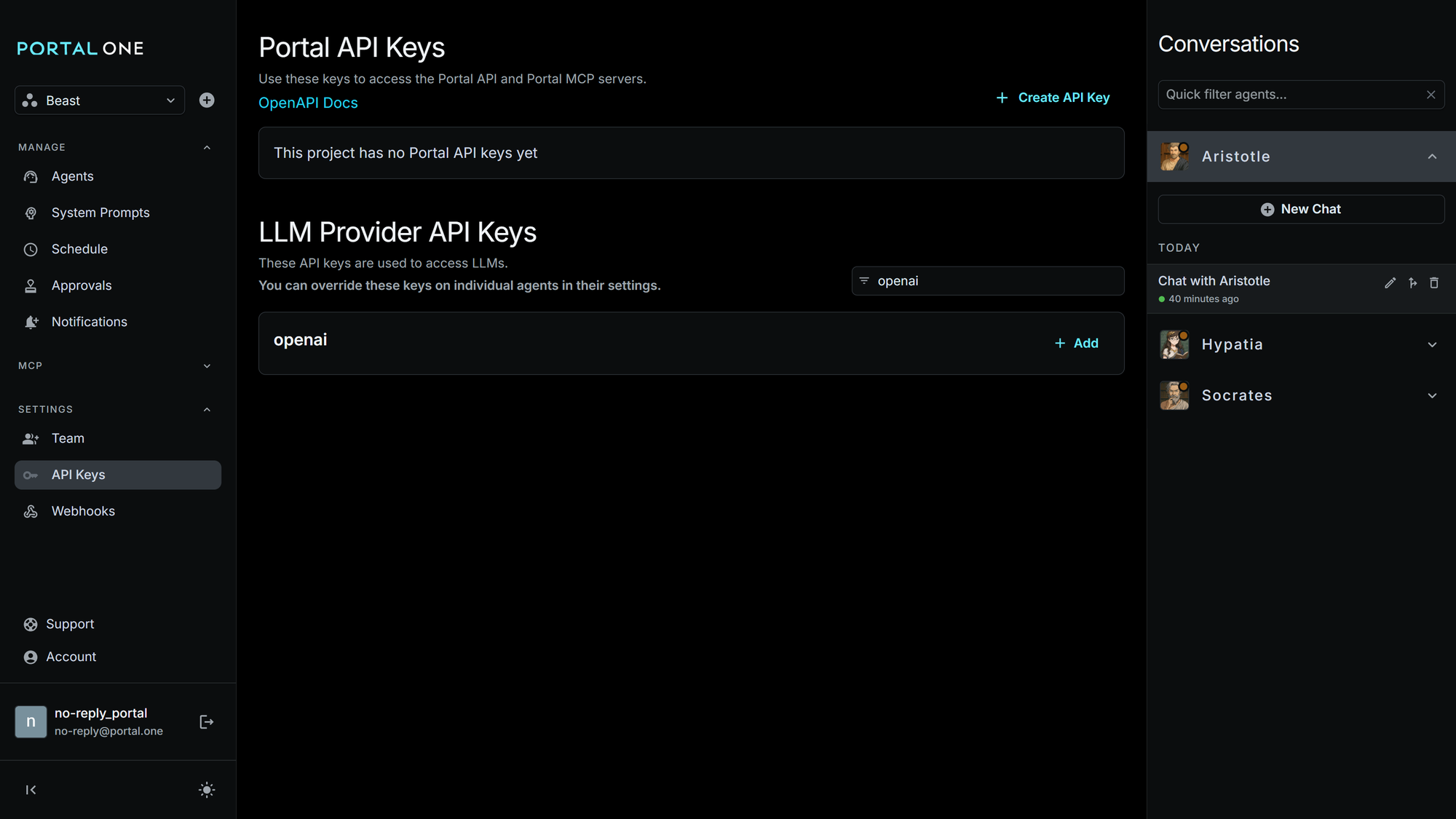This screenshot has height=819, width=1456.
Task: Collapse the Manage section
Action: 207,148
